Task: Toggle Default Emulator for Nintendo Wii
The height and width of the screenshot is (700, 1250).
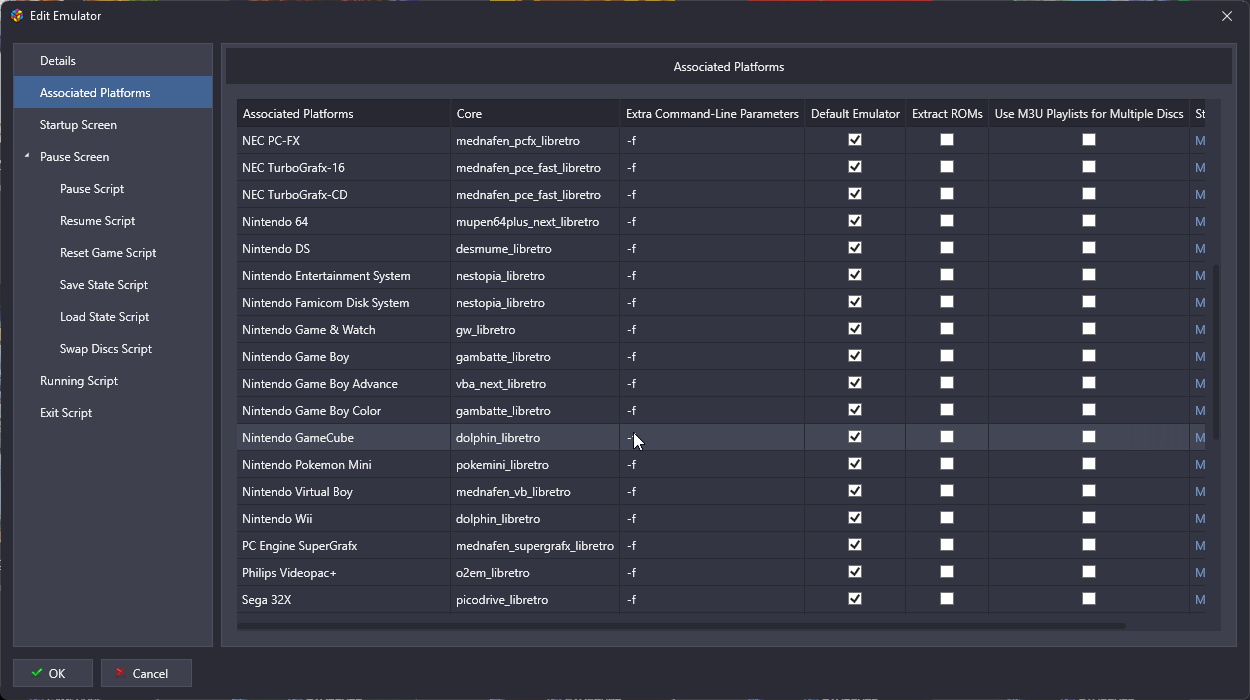Action: 855,518
